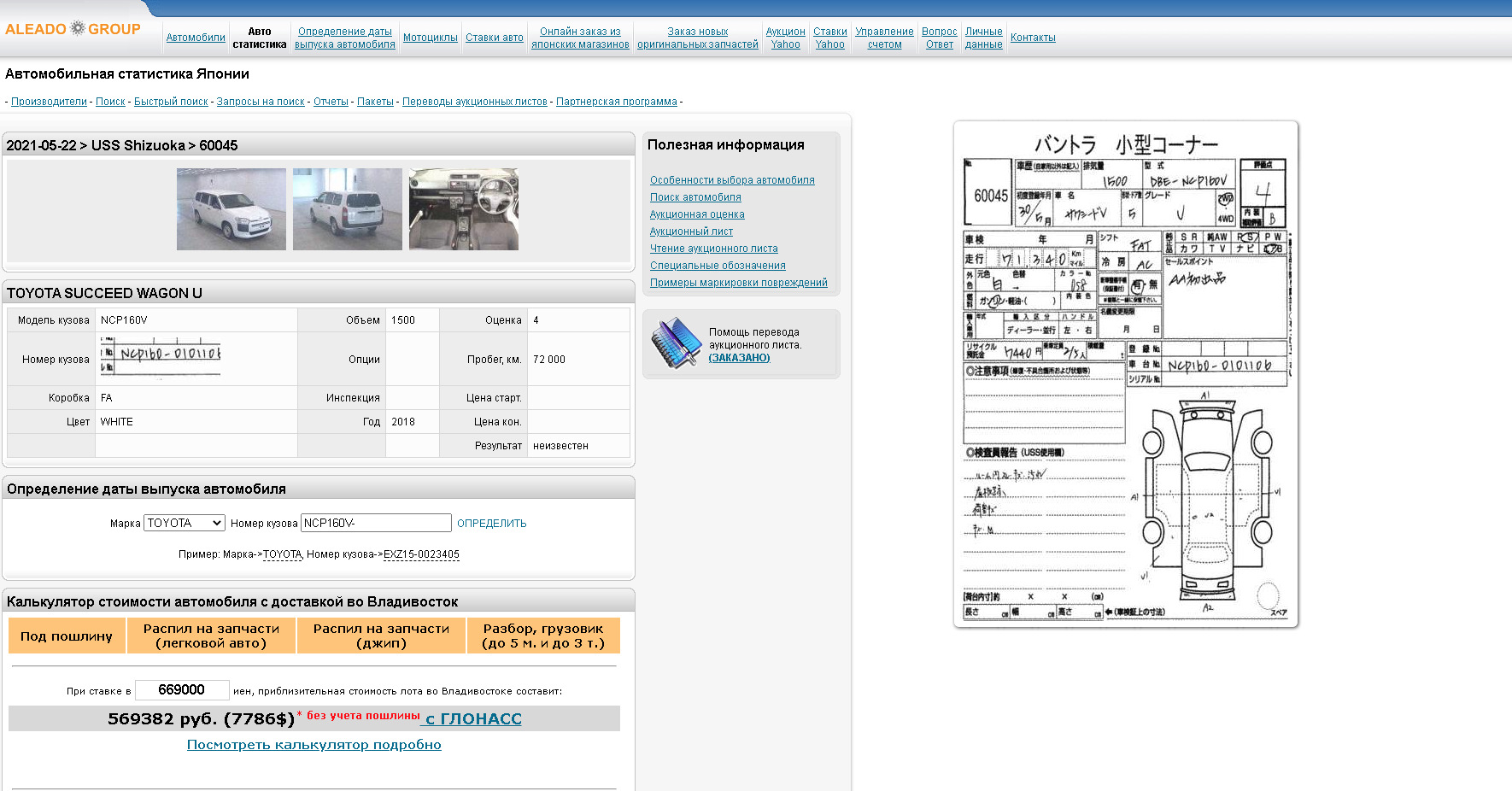This screenshot has height=791, width=1512.
Task: Enlarge the auction sheet image
Action: 1125,374
